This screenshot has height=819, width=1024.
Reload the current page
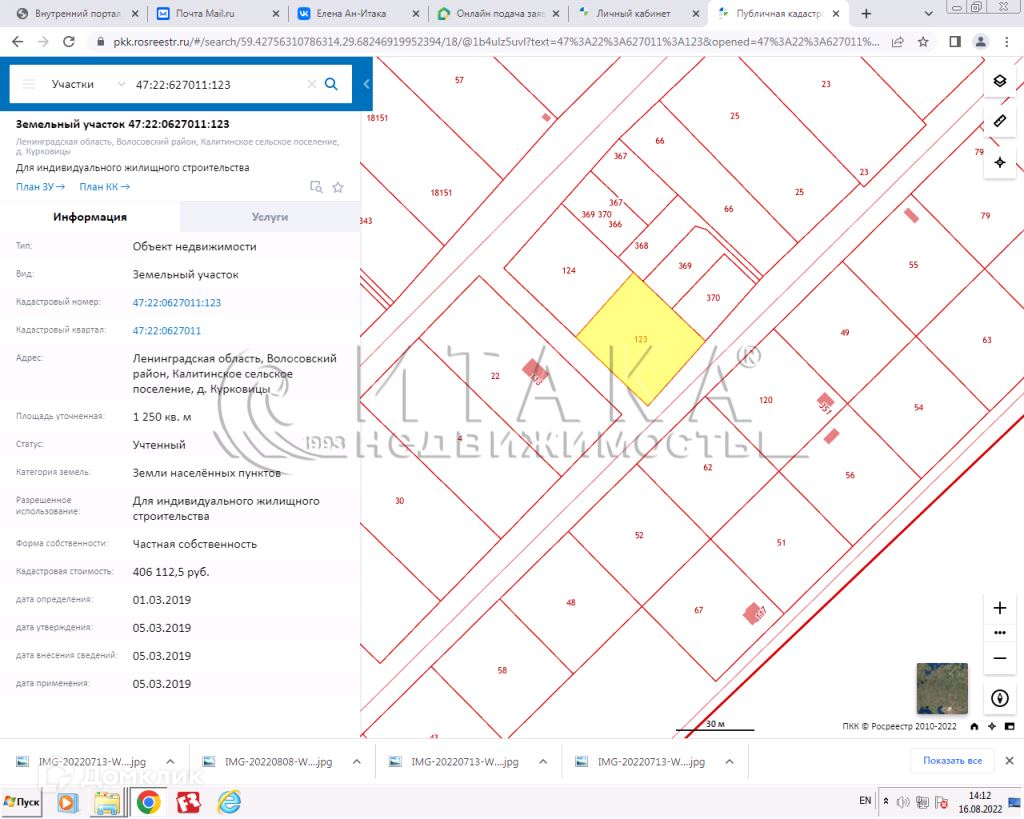click(x=69, y=42)
